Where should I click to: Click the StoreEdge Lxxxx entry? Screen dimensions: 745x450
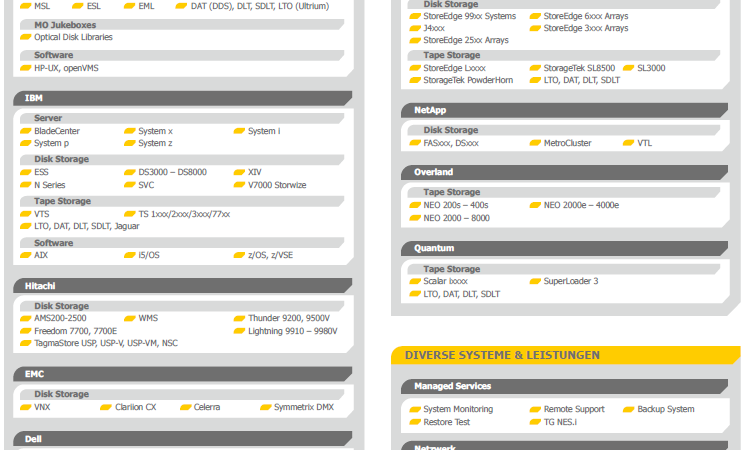click(x=454, y=68)
